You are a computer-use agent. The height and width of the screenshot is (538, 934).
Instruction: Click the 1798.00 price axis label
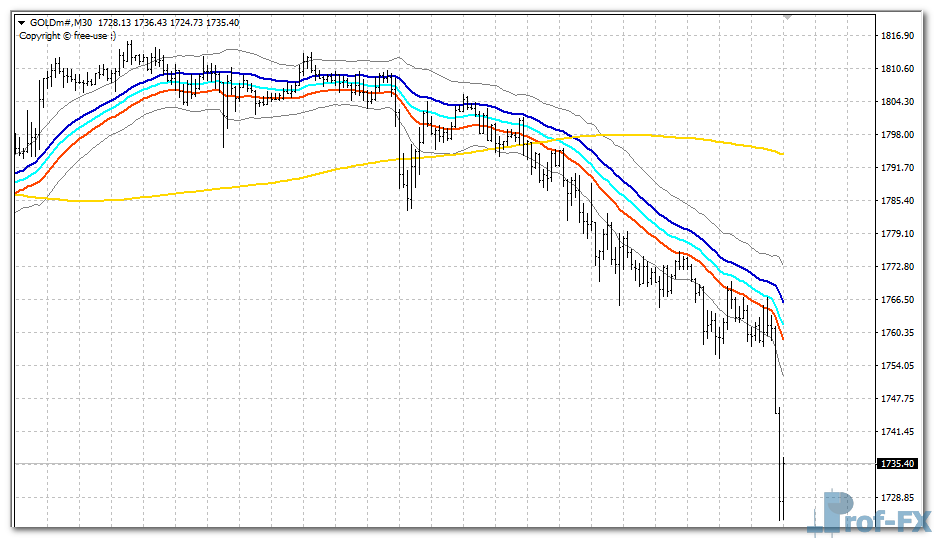[x=897, y=135]
